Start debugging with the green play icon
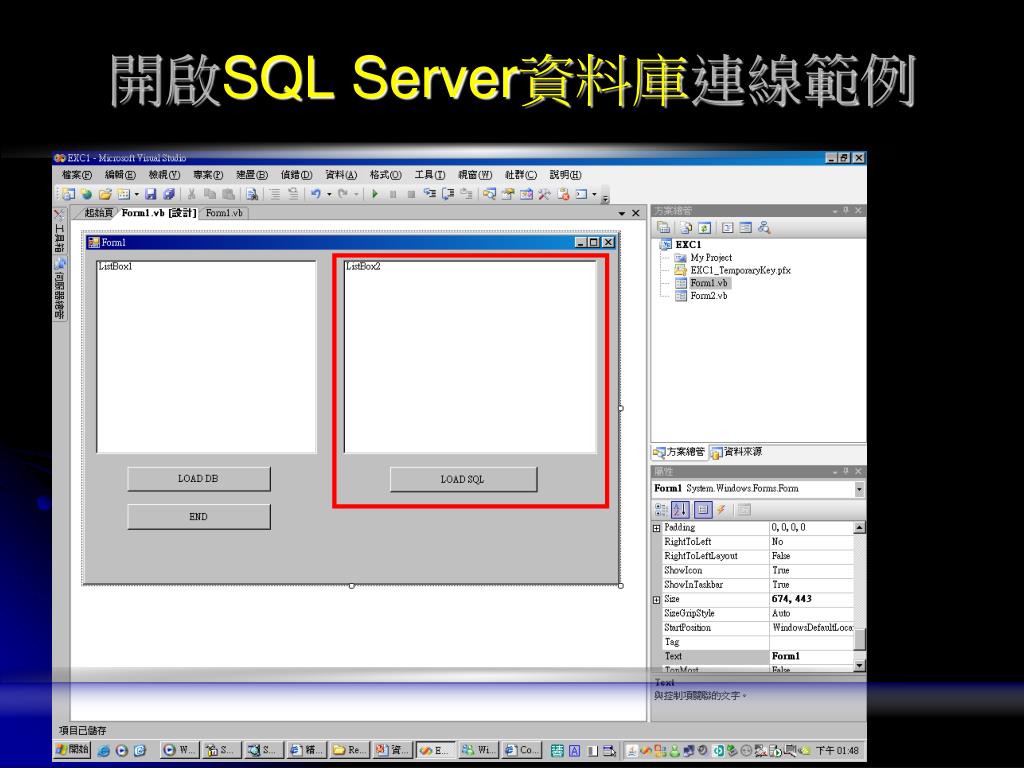Image resolution: width=1024 pixels, height=768 pixels. click(375, 194)
